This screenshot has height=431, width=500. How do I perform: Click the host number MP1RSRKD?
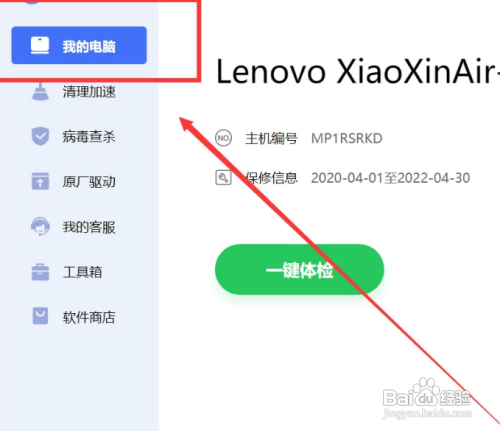pos(347,138)
